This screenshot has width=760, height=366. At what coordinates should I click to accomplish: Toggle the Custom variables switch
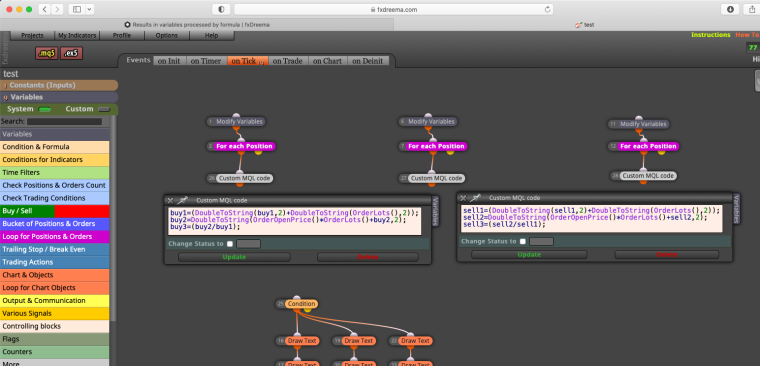tap(104, 110)
